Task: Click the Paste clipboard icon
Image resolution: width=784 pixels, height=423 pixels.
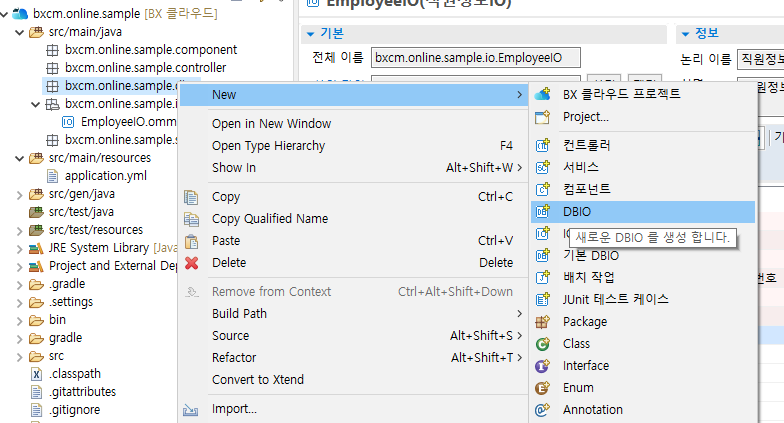Action: (x=191, y=241)
